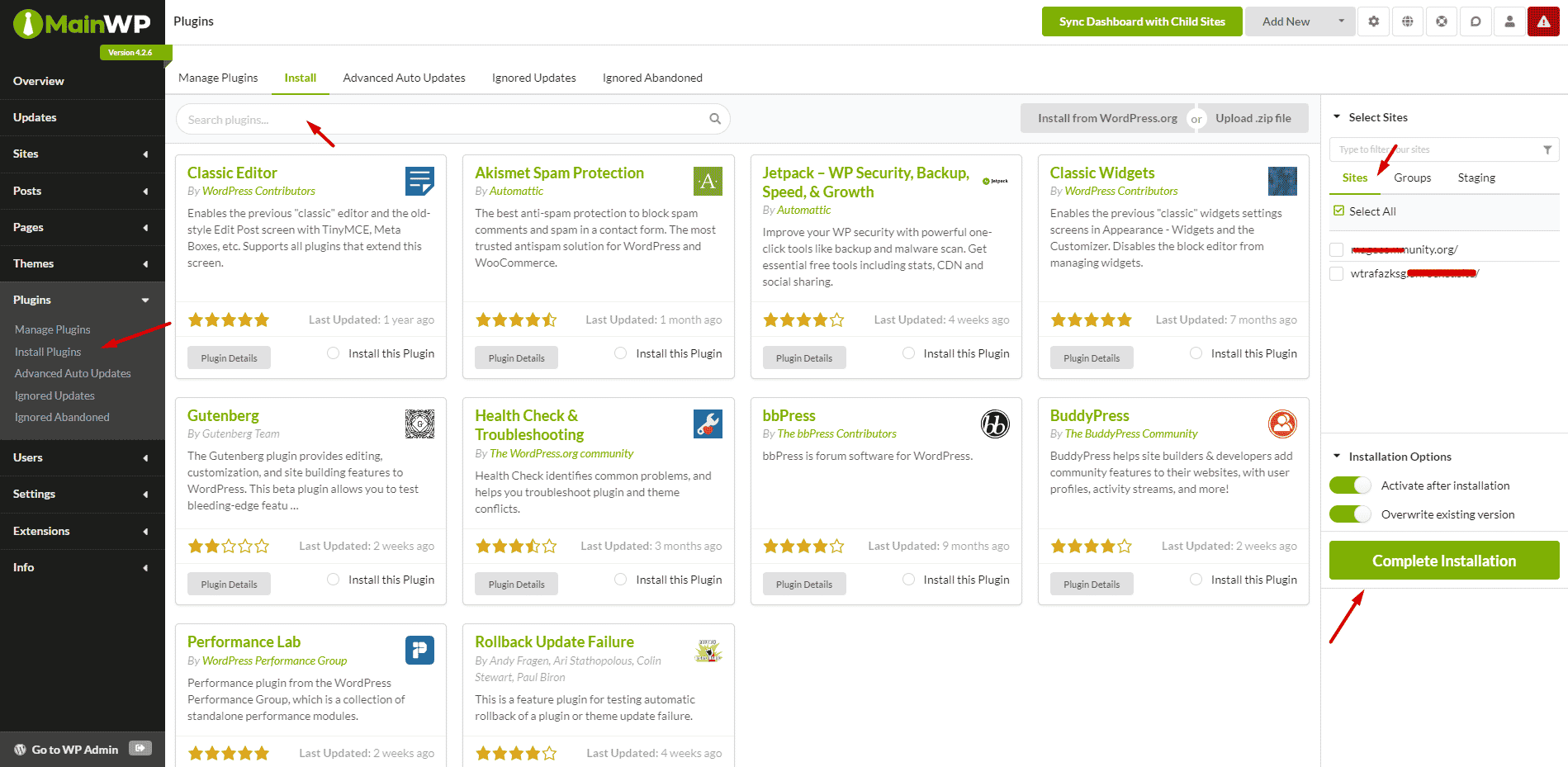Image resolution: width=1568 pixels, height=767 pixels.
Task: Open the Add New dropdown arrow
Action: (x=1341, y=21)
